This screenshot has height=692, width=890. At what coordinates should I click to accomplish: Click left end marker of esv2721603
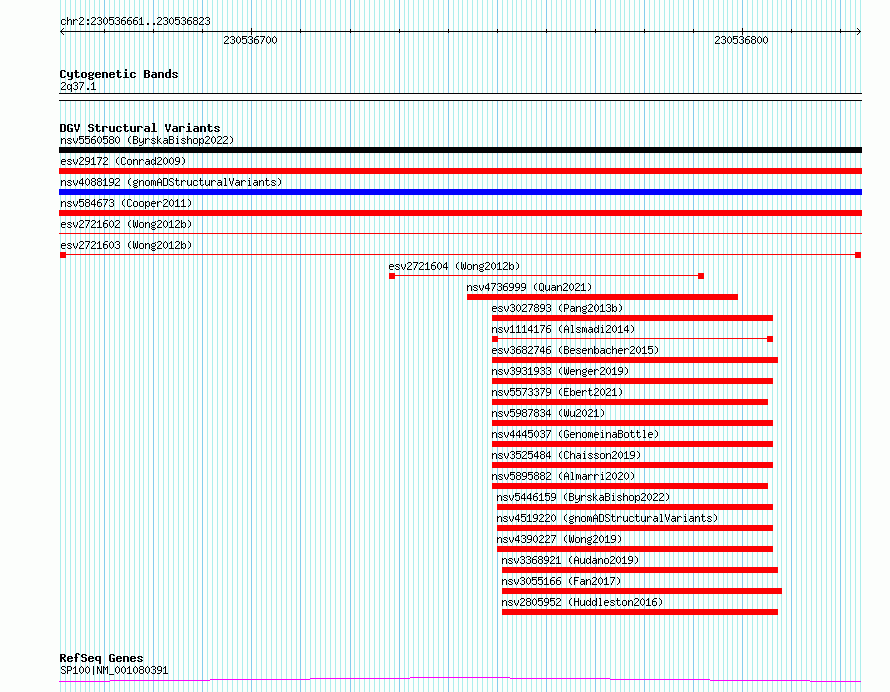click(63, 255)
